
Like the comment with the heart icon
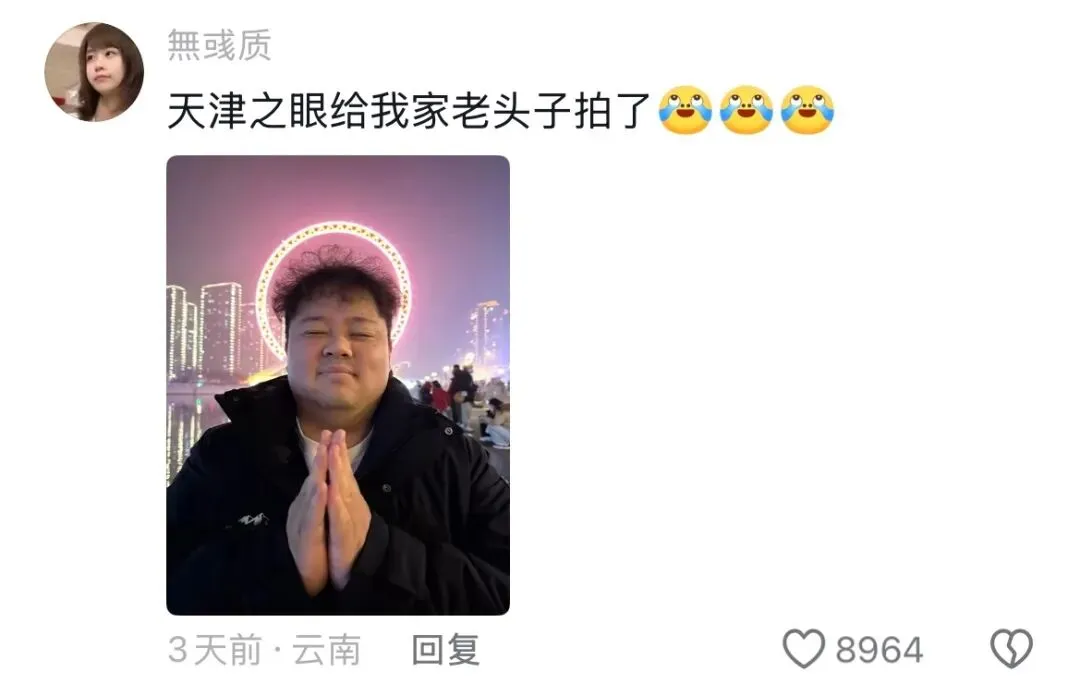803,649
